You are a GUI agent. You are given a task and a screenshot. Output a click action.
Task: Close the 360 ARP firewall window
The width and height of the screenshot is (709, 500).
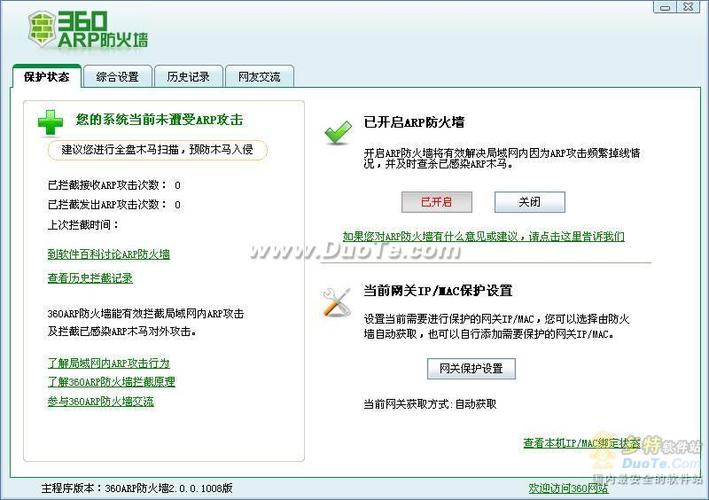pos(688,7)
